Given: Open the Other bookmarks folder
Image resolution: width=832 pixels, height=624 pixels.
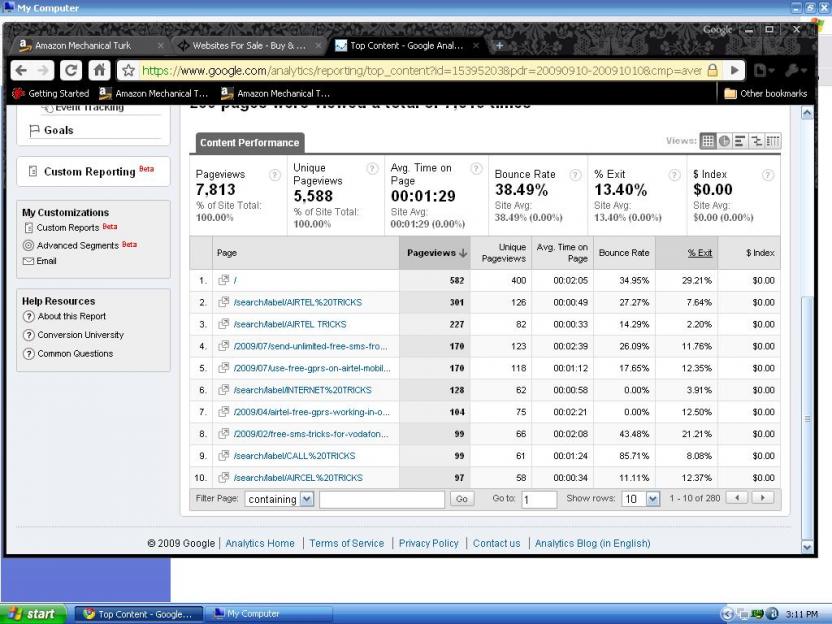Looking at the screenshot, I should [765, 94].
